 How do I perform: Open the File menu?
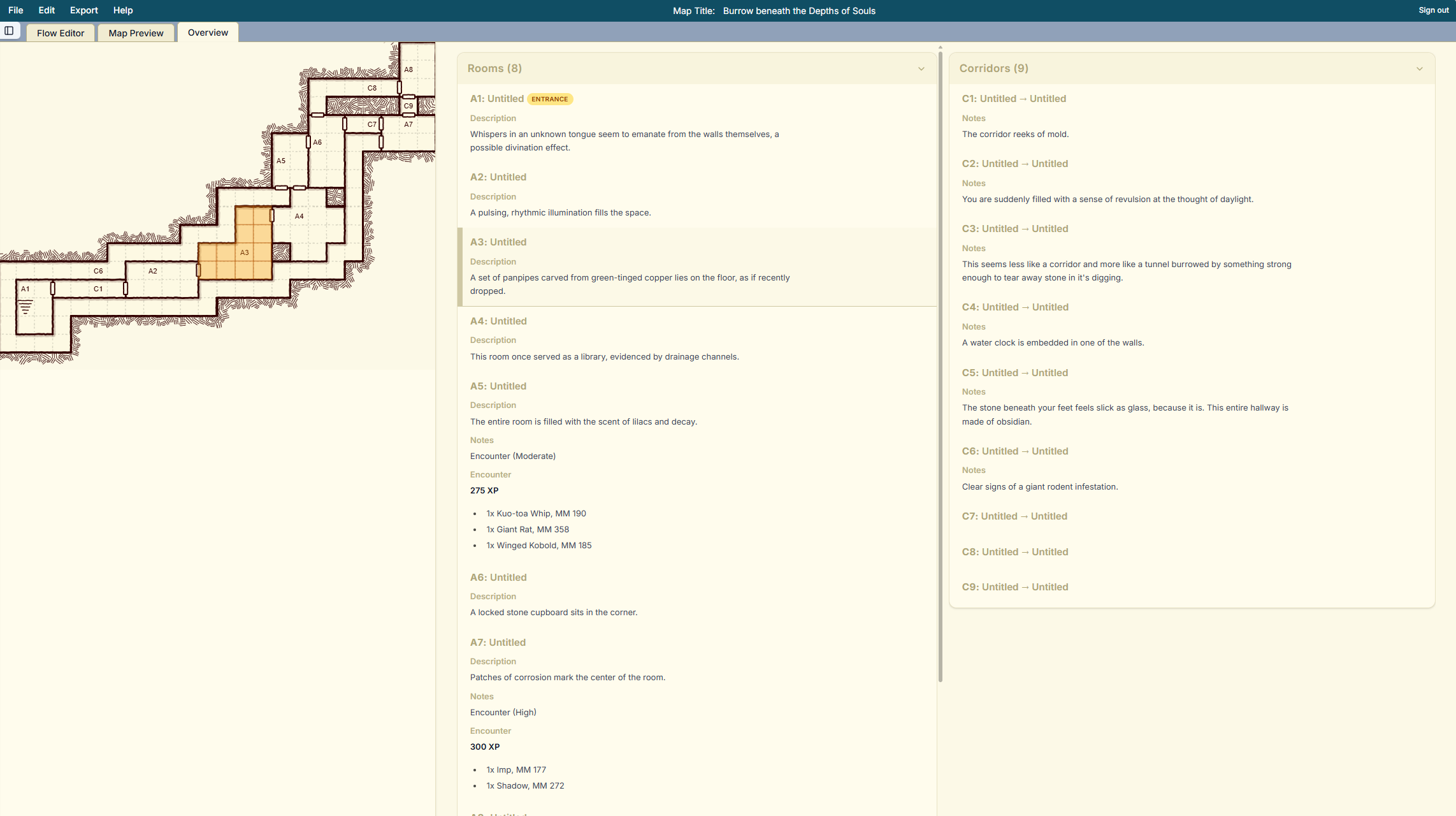(16, 10)
